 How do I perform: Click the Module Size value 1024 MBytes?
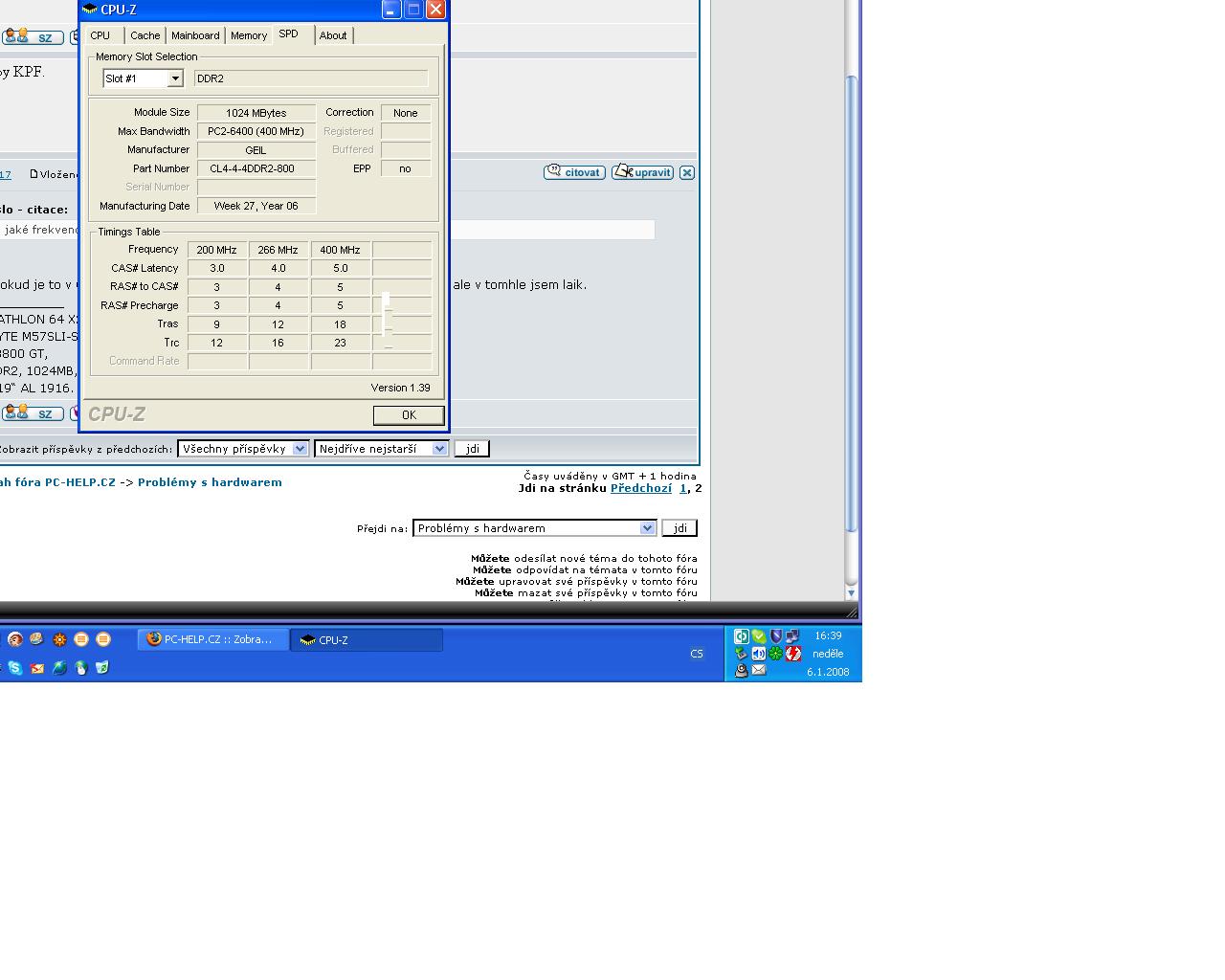pos(256,113)
